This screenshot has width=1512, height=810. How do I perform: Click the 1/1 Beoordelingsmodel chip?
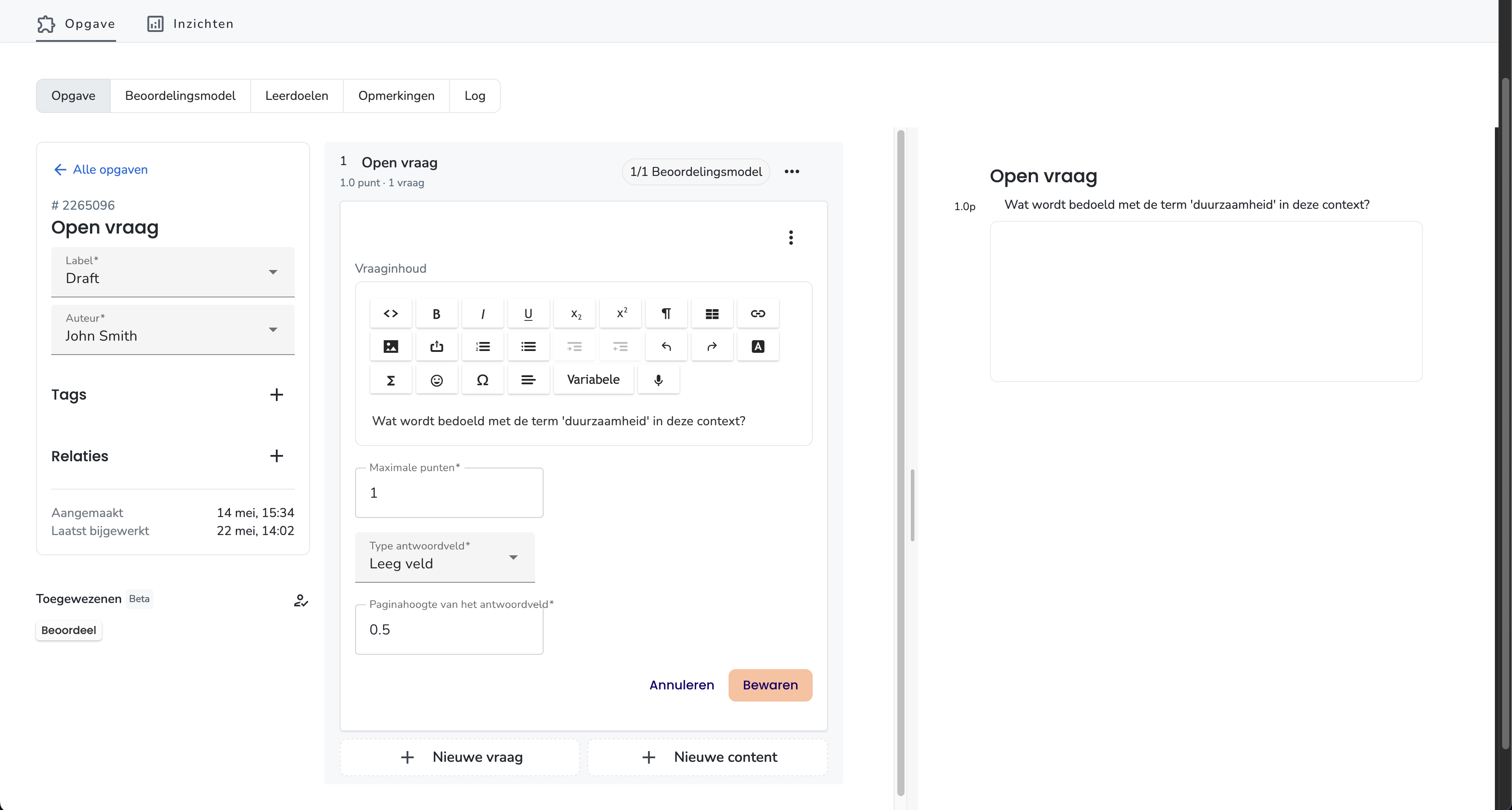pyautogui.click(x=696, y=171)
